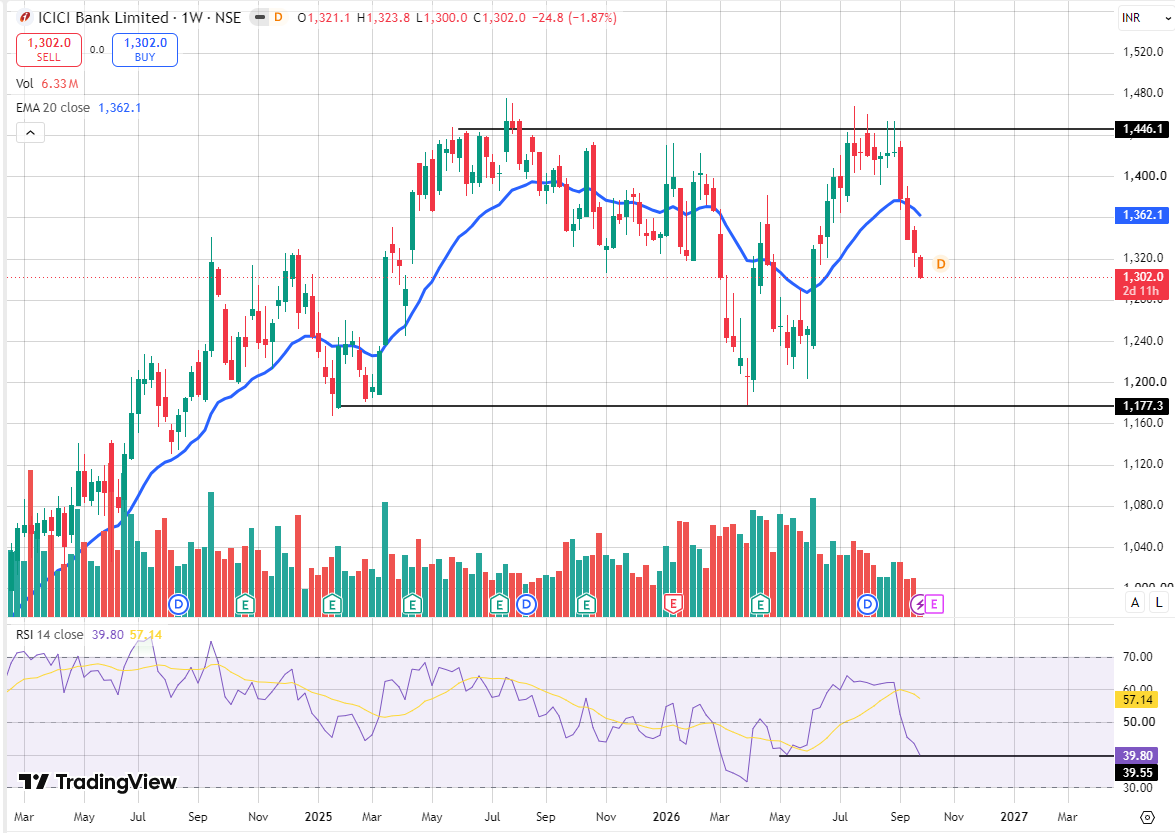The height and width of the screenshot is (833, 1175).
Task: Click the yellow RSI average value 57.14 in legend
Action: pos(145,634)
